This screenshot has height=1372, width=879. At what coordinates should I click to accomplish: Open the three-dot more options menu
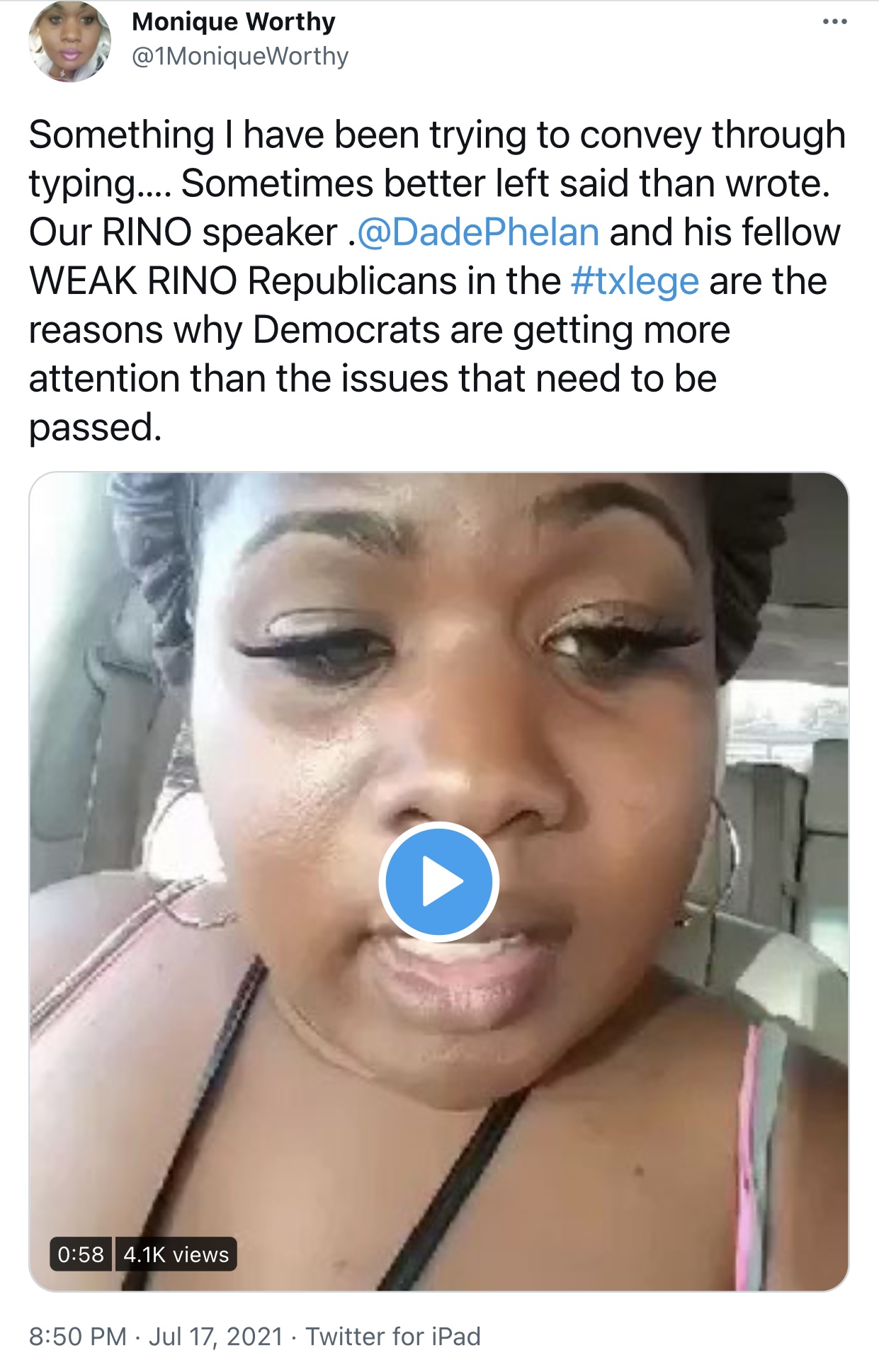pyautogui.click(x=834, y=22)
